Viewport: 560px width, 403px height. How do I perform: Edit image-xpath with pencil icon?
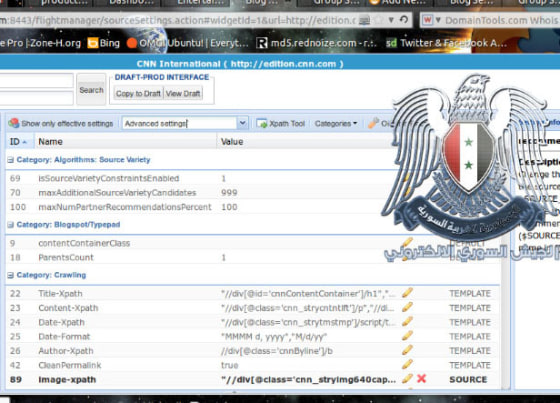point(407,379)
